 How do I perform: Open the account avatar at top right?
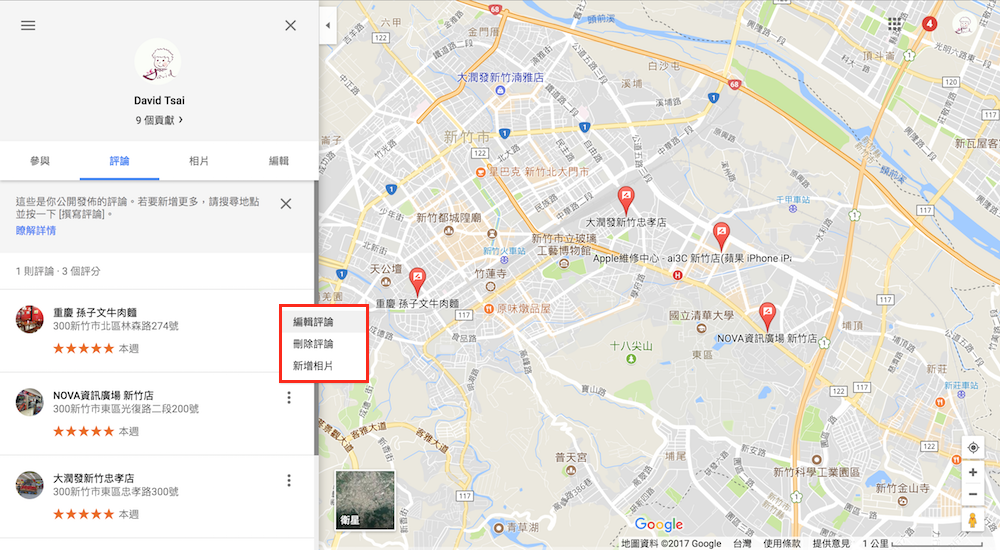coord(964,24)
